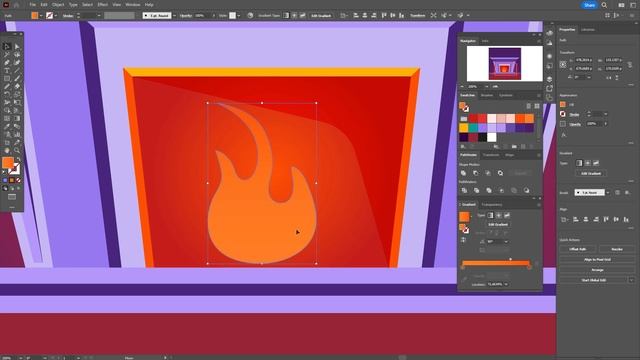
Task: Expand the Start Global Edit options arrow
Action: coord(631,280)
